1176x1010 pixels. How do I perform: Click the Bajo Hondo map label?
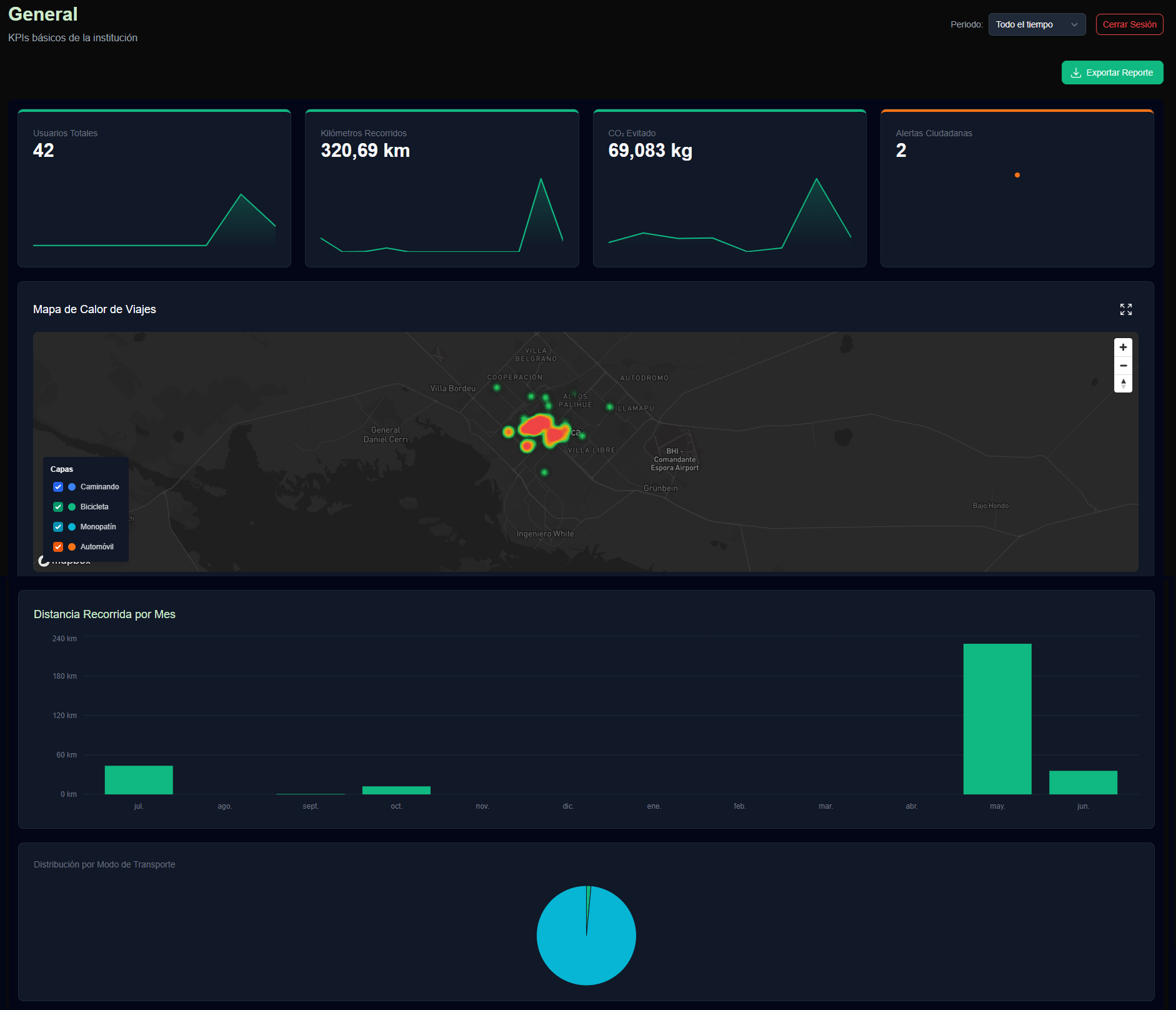[990, 506]
